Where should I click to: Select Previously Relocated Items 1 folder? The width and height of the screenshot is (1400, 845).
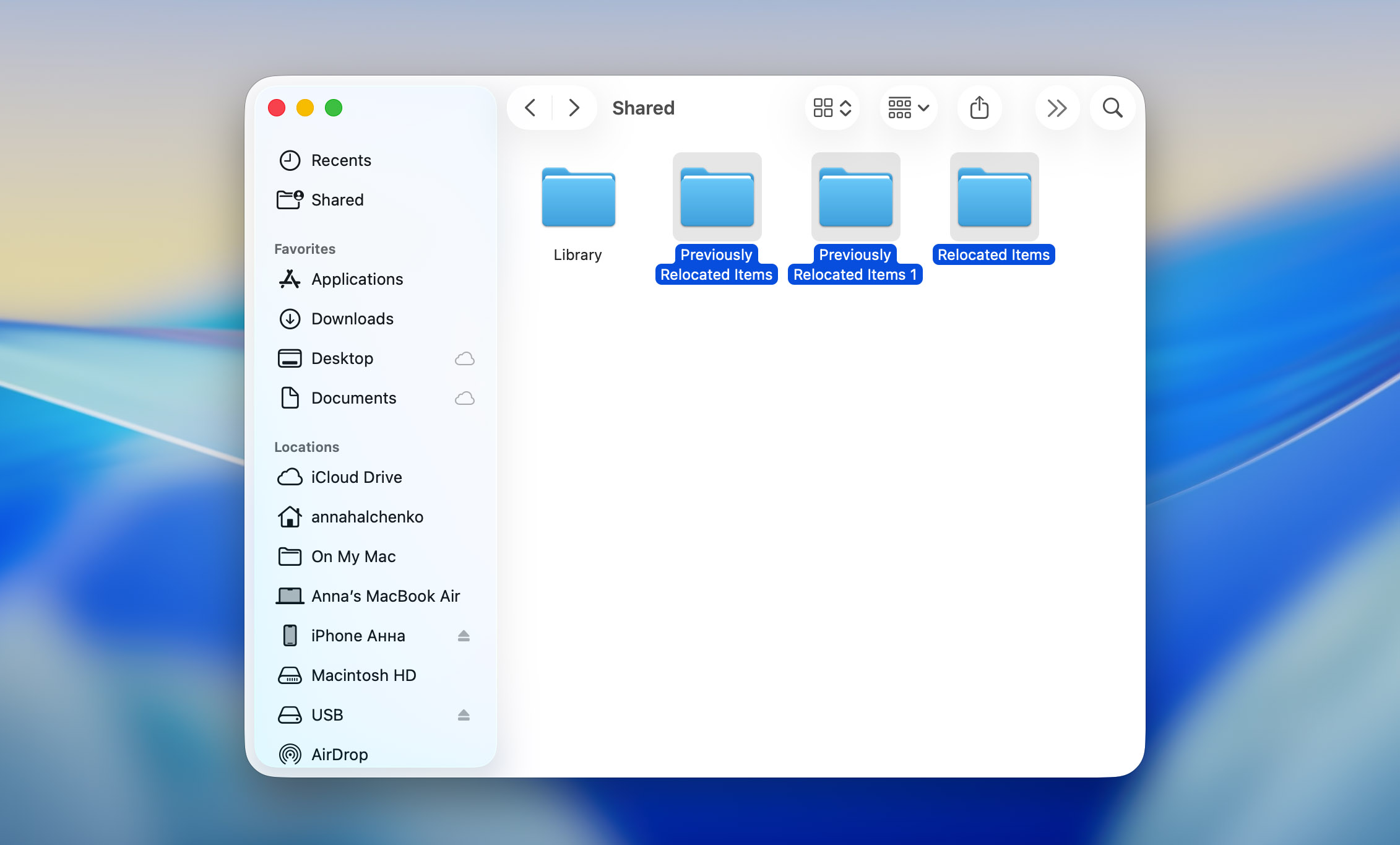pos(855,198)
